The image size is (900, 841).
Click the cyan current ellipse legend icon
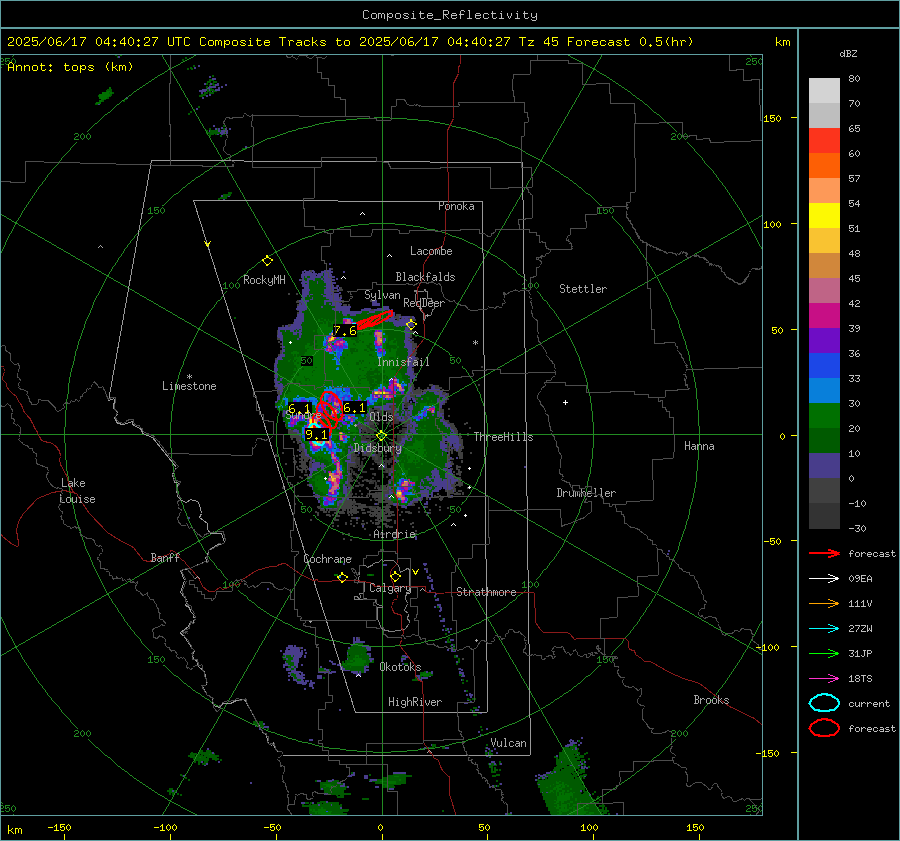(824, 703)
